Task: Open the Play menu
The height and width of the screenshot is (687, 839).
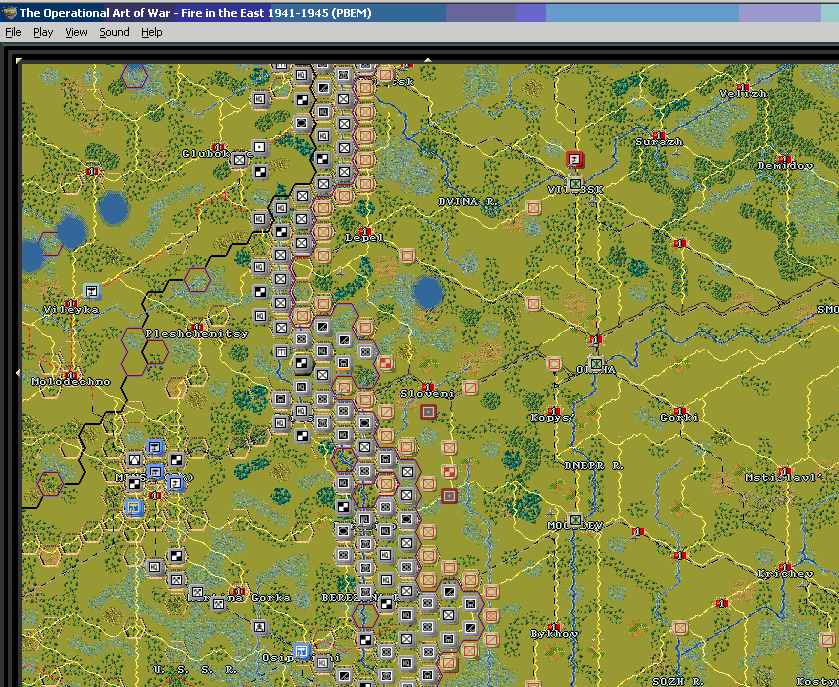Action: coord(43,32)
